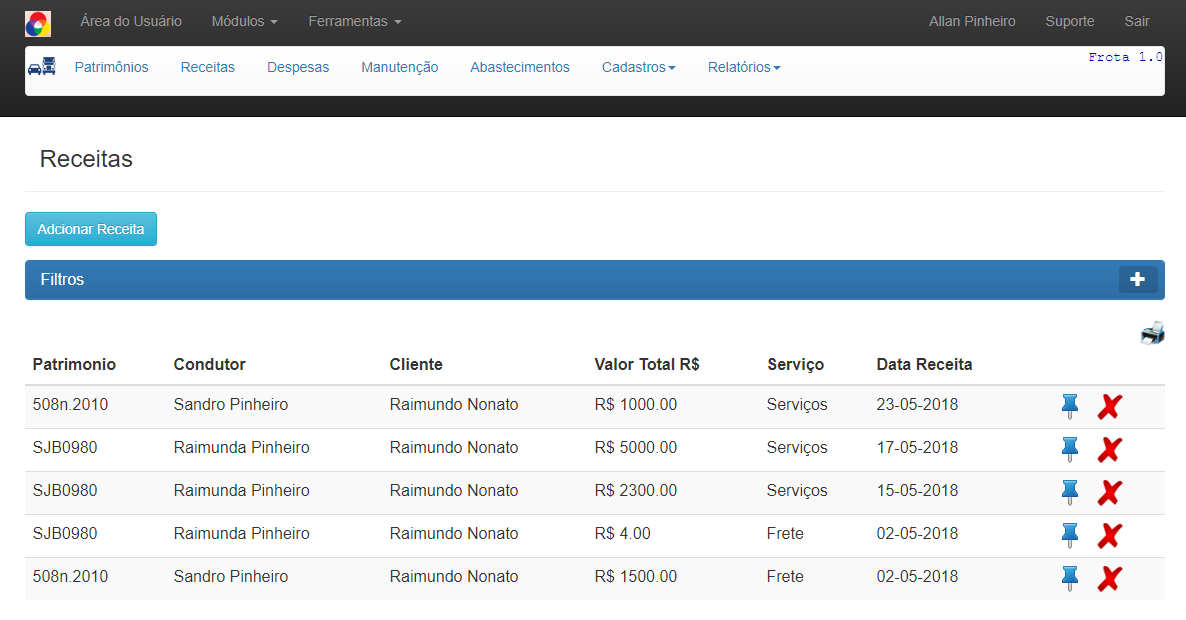Delete the R$ 1000.00 receipt with red X

pyautogui.click(x=1109, y=406)
